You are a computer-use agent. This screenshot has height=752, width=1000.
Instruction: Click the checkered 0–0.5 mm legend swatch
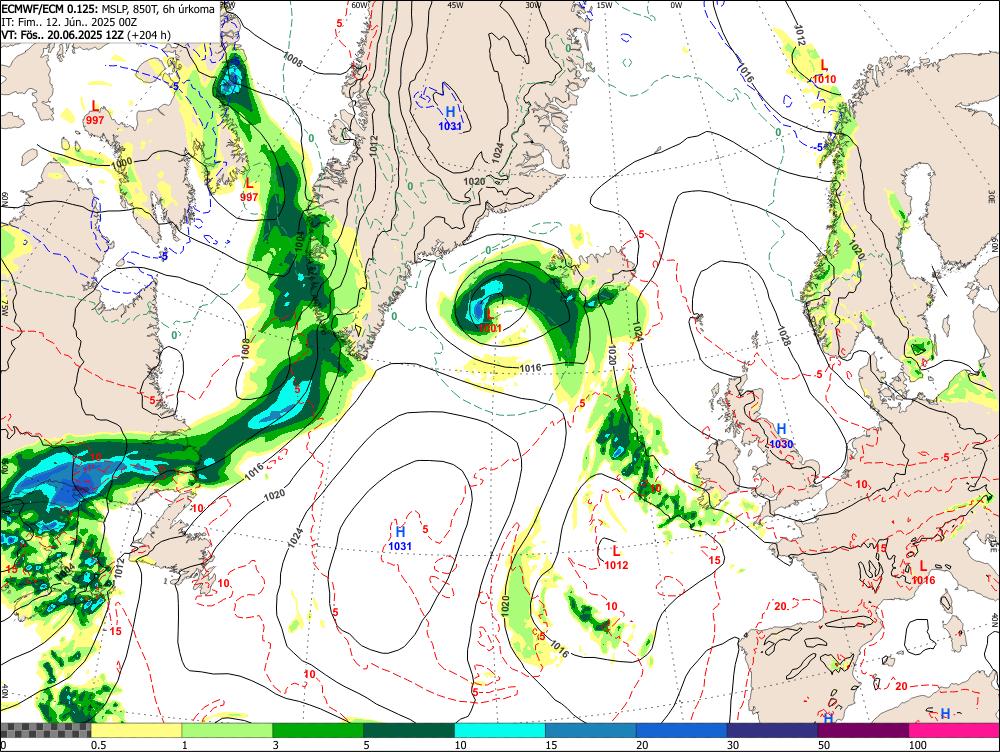click(45, 730)
